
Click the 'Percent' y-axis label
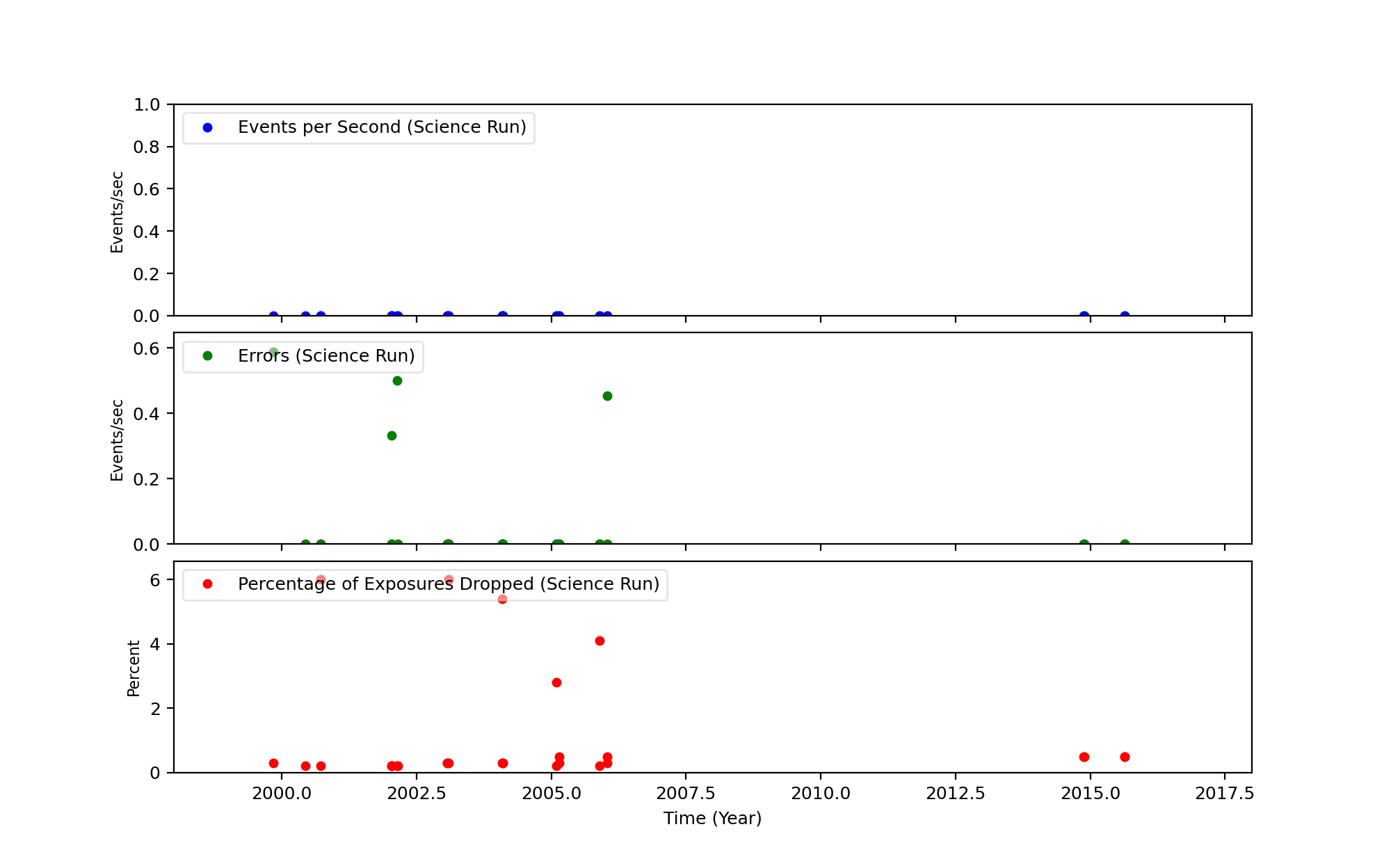pyautogui.click(x=134, y=668)
